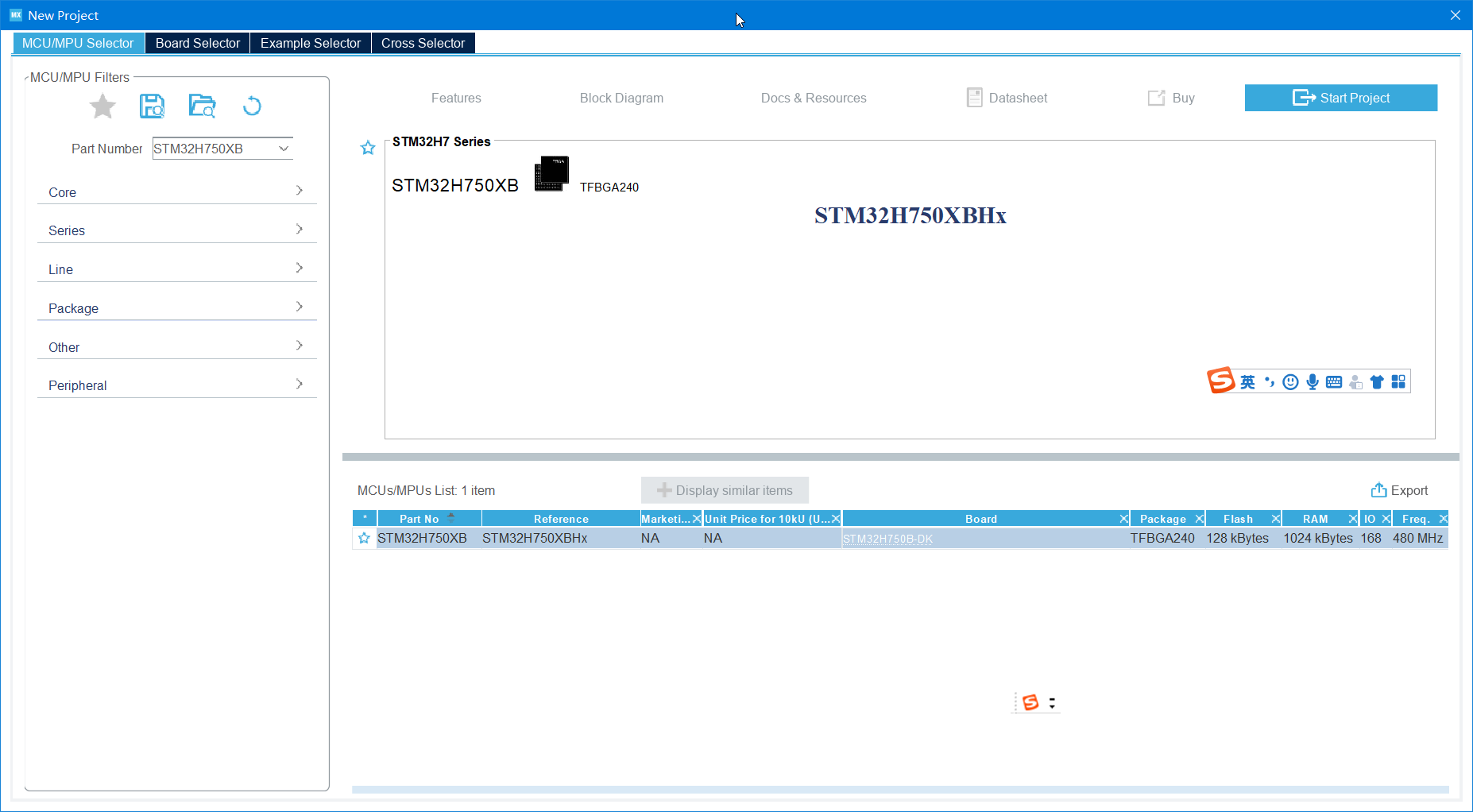Expand the Line filter section

pos(176,269)
